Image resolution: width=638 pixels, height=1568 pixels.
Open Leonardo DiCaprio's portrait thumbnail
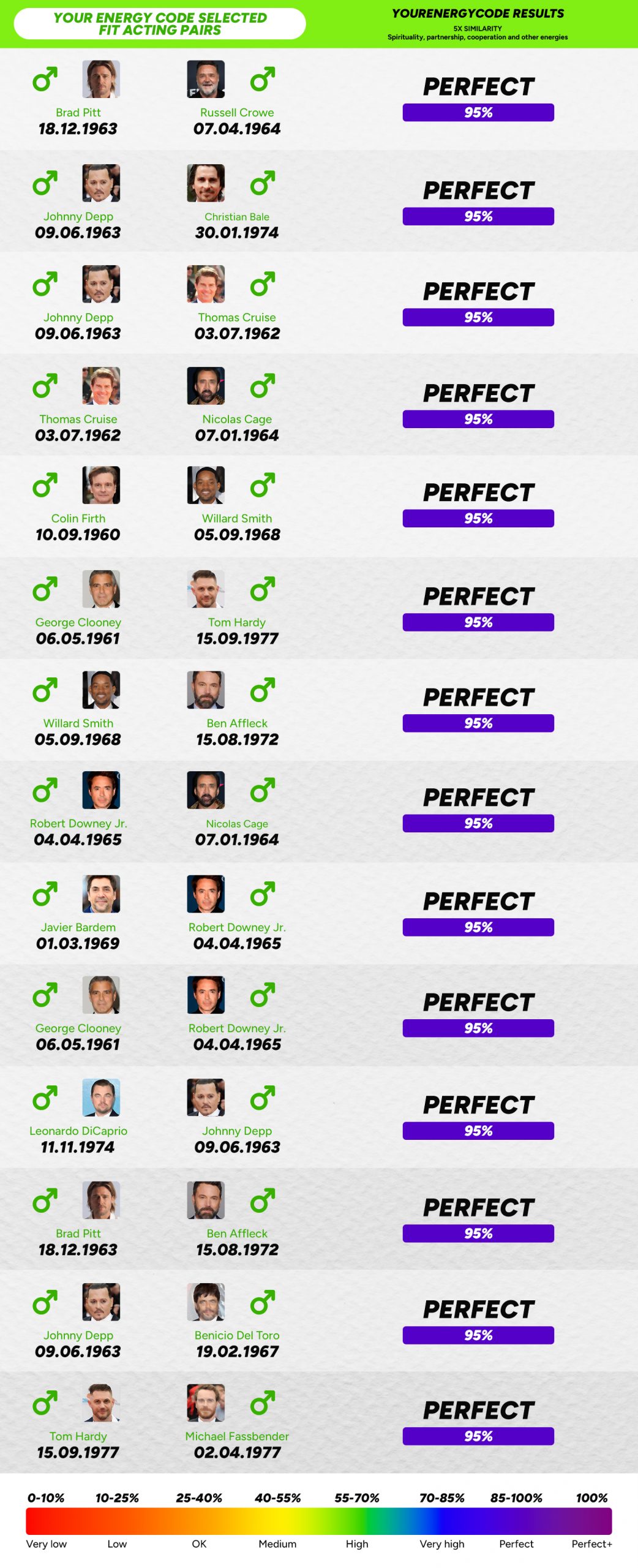coord(101,1098)
